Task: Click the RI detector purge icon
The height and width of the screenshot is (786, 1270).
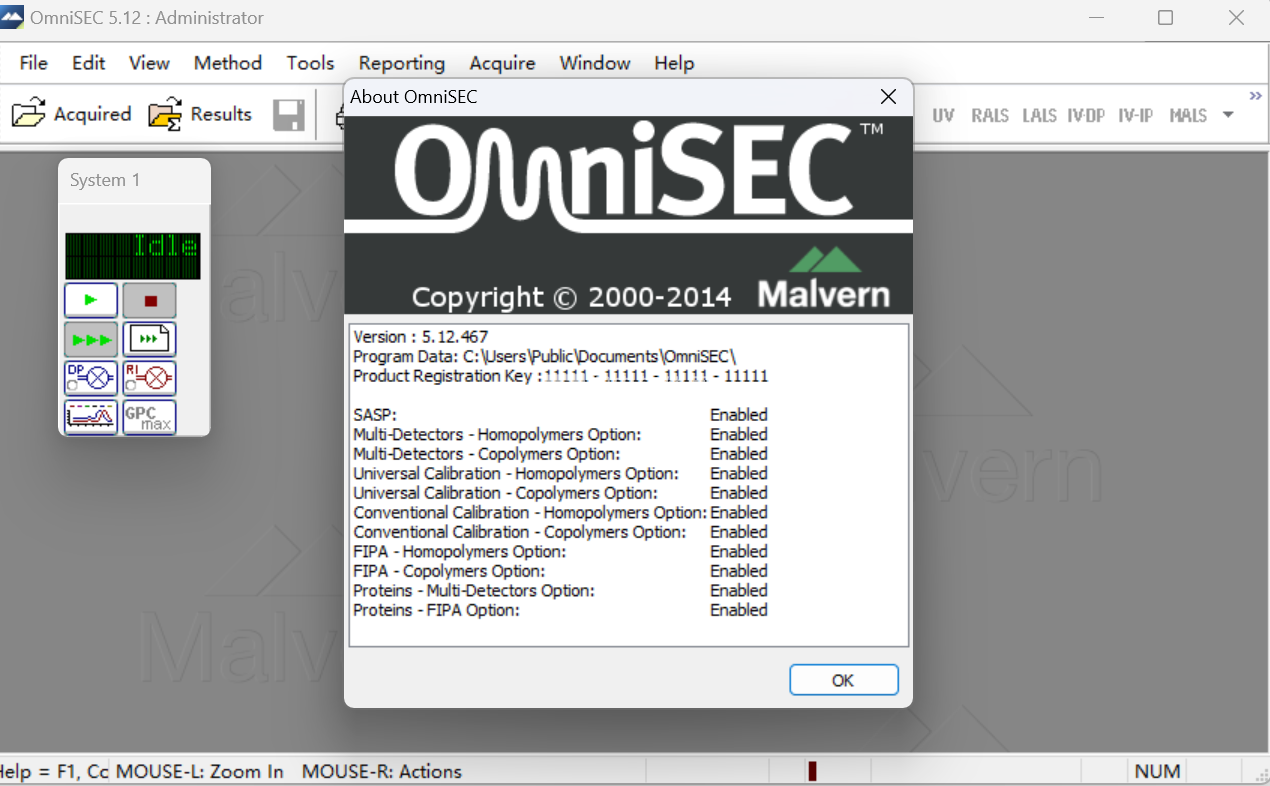Action: click(x=150, y=378)
